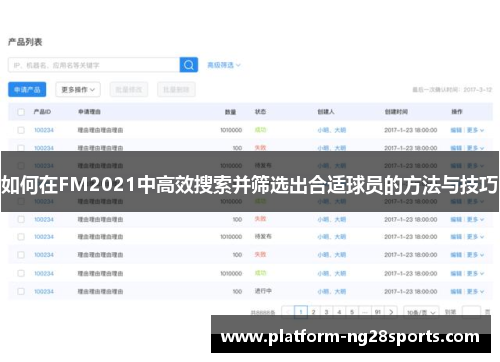Select page 5 in pagination

pyautogui.click(x=352, y=312)
